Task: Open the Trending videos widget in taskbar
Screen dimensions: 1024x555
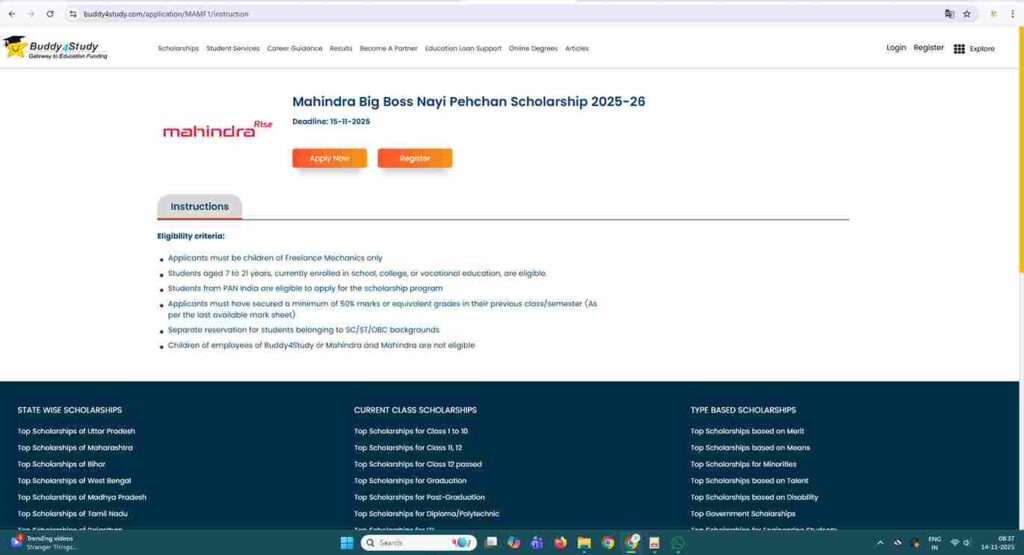Action: click(43, 543)
